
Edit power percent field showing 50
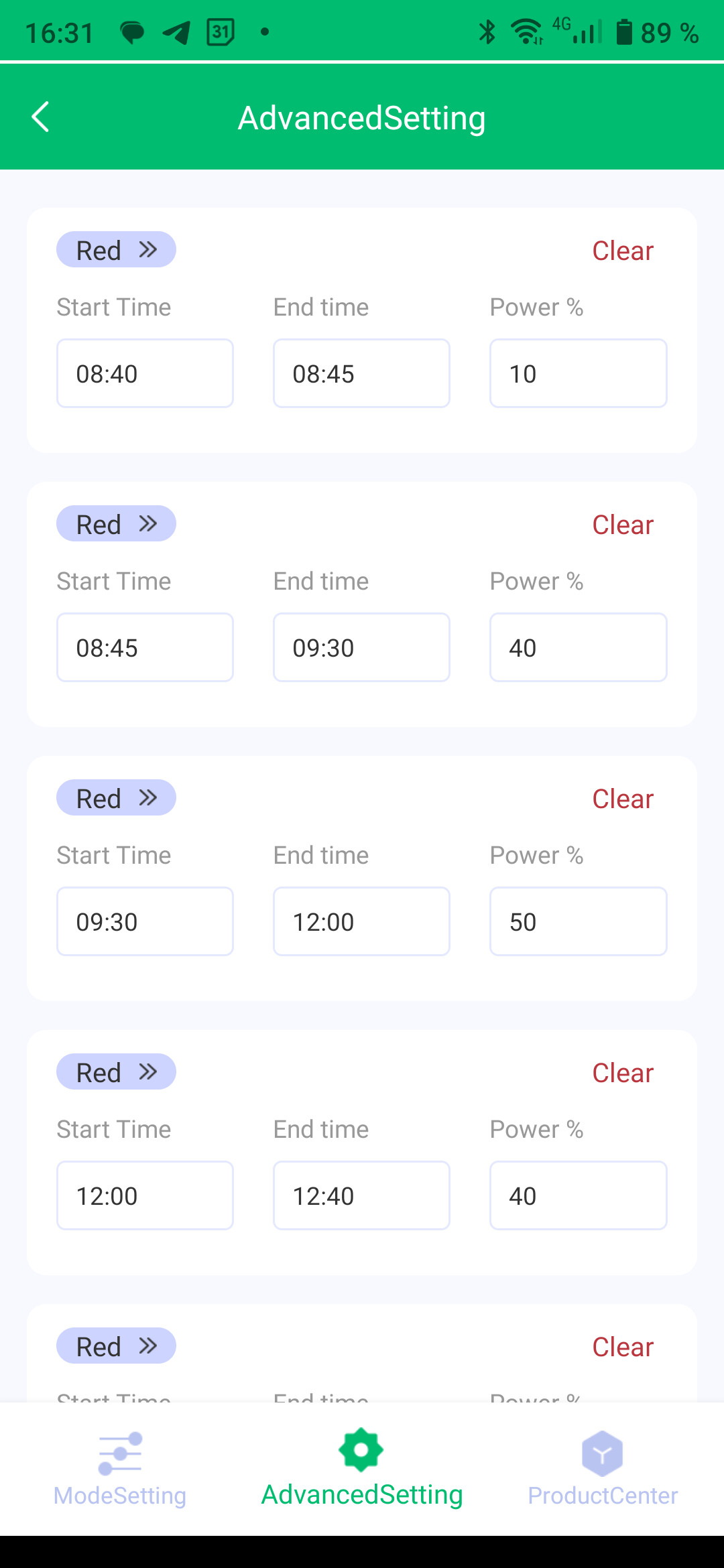[x=578, y=921]
